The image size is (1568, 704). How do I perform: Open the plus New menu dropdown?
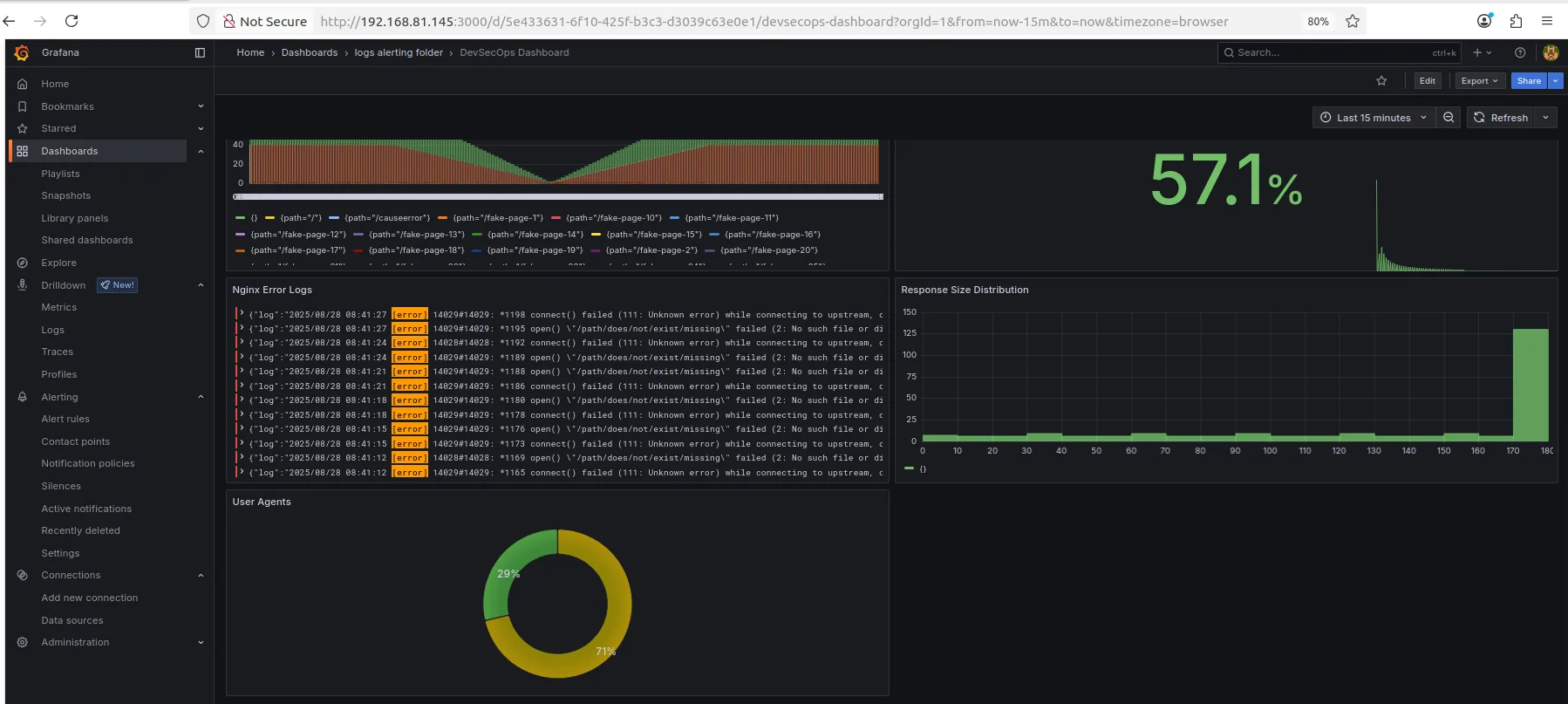pos(1483,52)
